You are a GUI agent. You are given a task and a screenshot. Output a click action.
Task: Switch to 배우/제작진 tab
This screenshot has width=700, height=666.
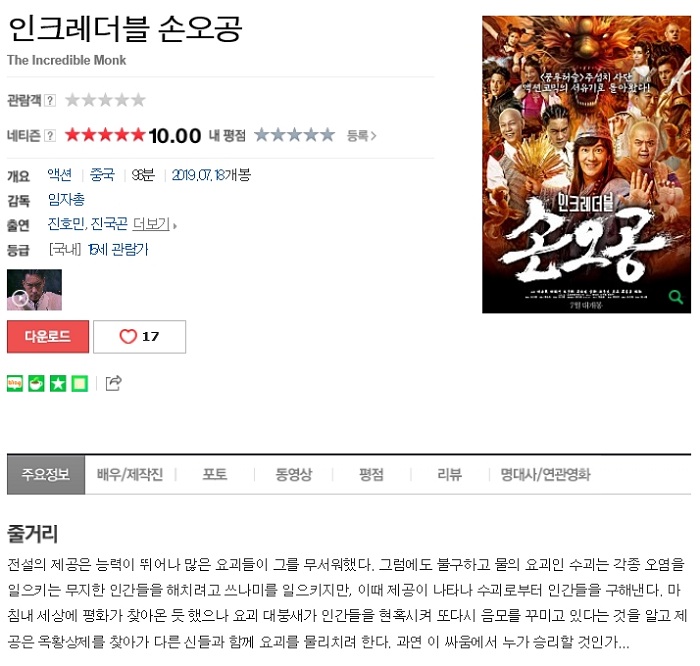(130, 474)
